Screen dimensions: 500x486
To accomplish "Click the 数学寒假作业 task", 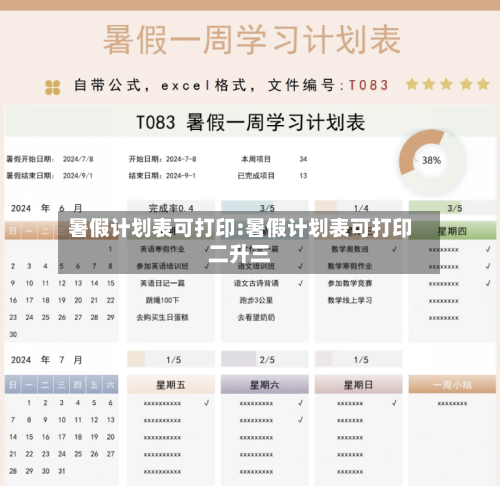I will (350, 266).
